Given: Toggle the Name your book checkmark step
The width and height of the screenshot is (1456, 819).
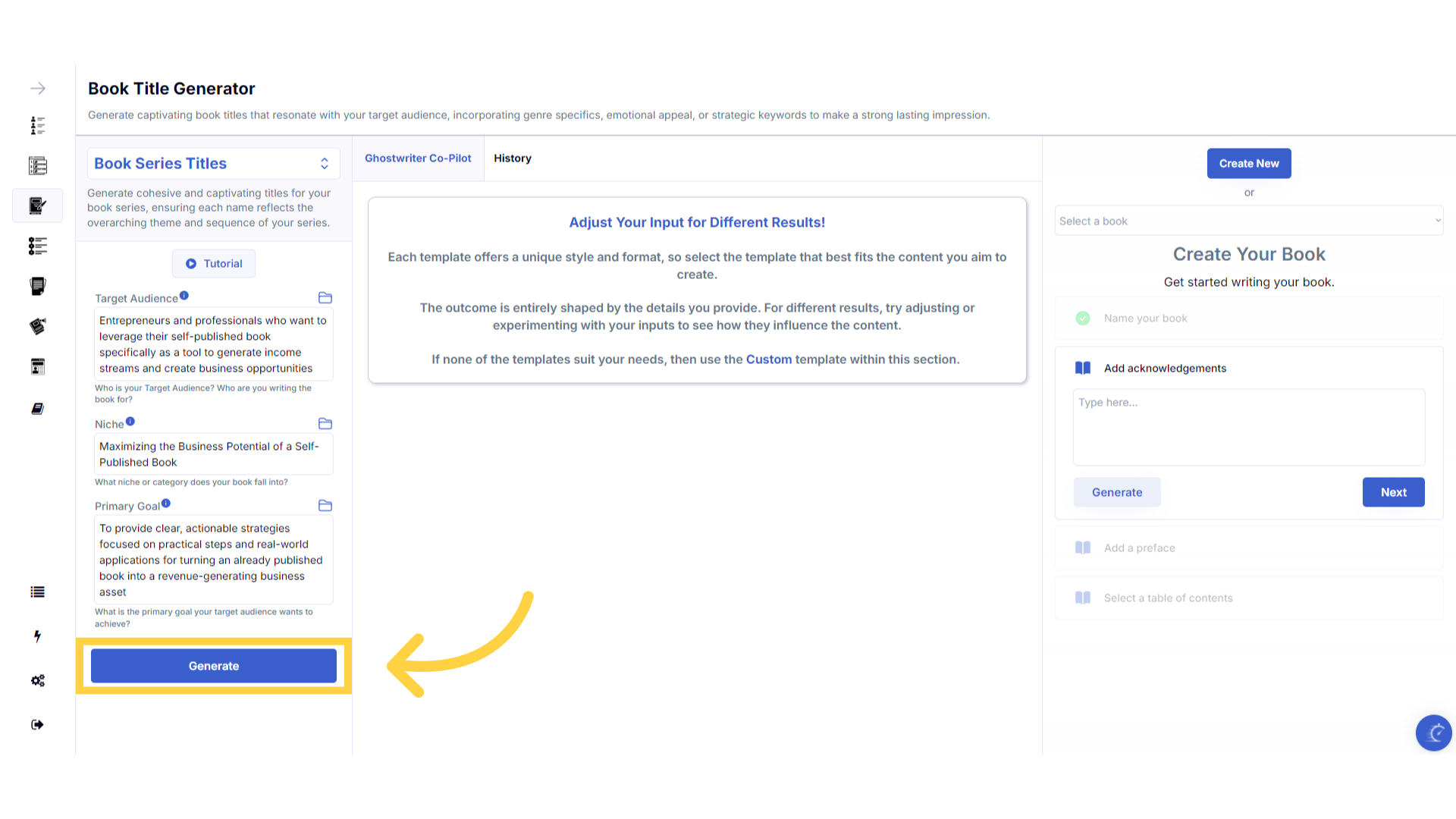Looking at the screenshot, I should 1083,318.
